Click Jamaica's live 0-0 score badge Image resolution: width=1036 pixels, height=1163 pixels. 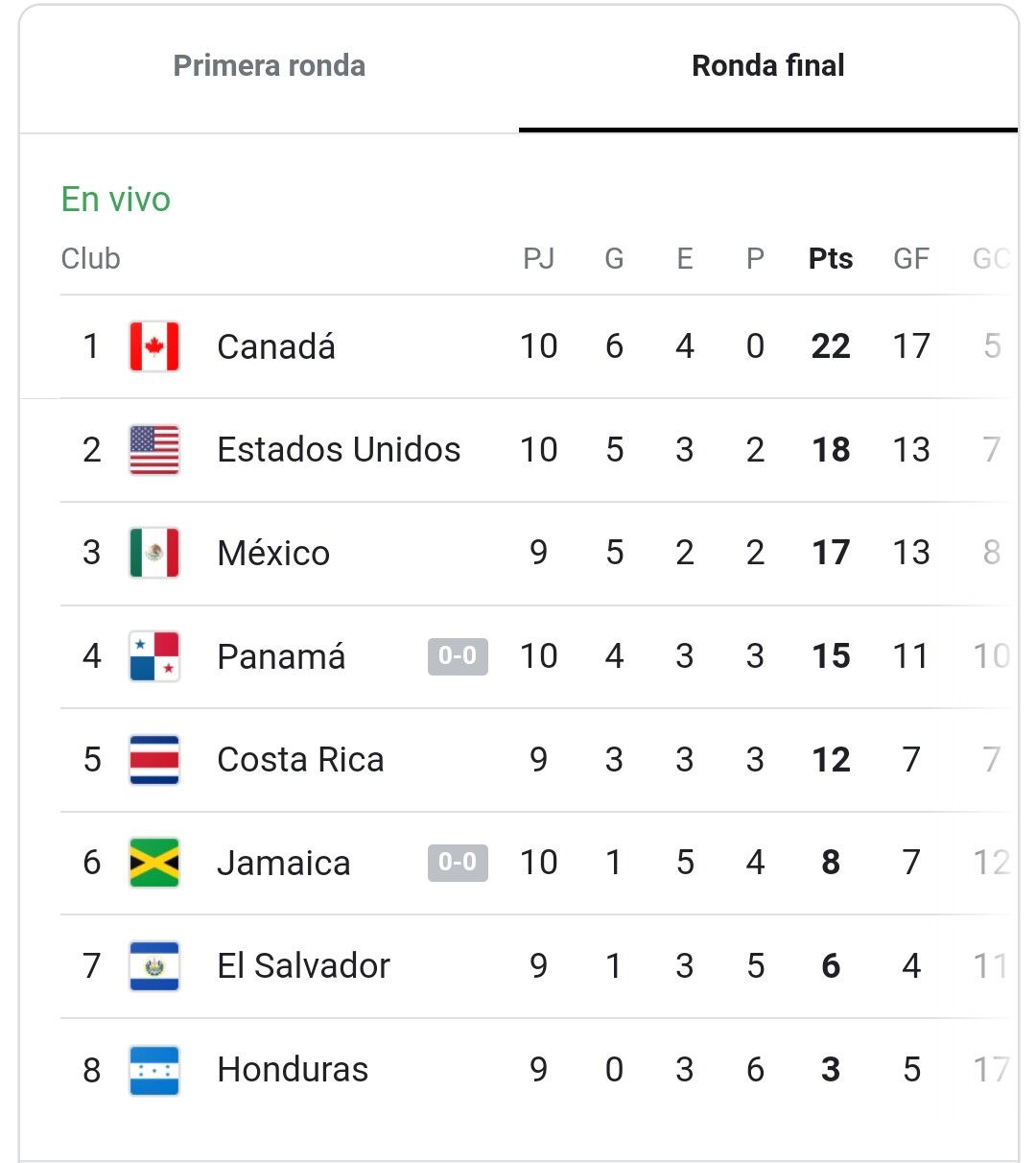point(458,863)
